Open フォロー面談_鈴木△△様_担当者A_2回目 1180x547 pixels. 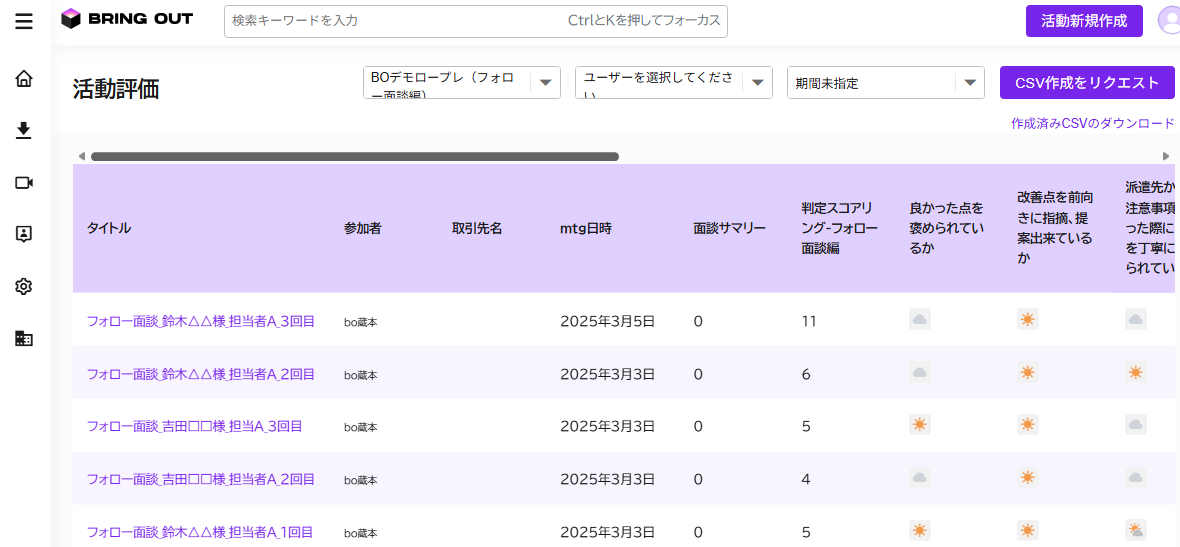tap(200, 374)
